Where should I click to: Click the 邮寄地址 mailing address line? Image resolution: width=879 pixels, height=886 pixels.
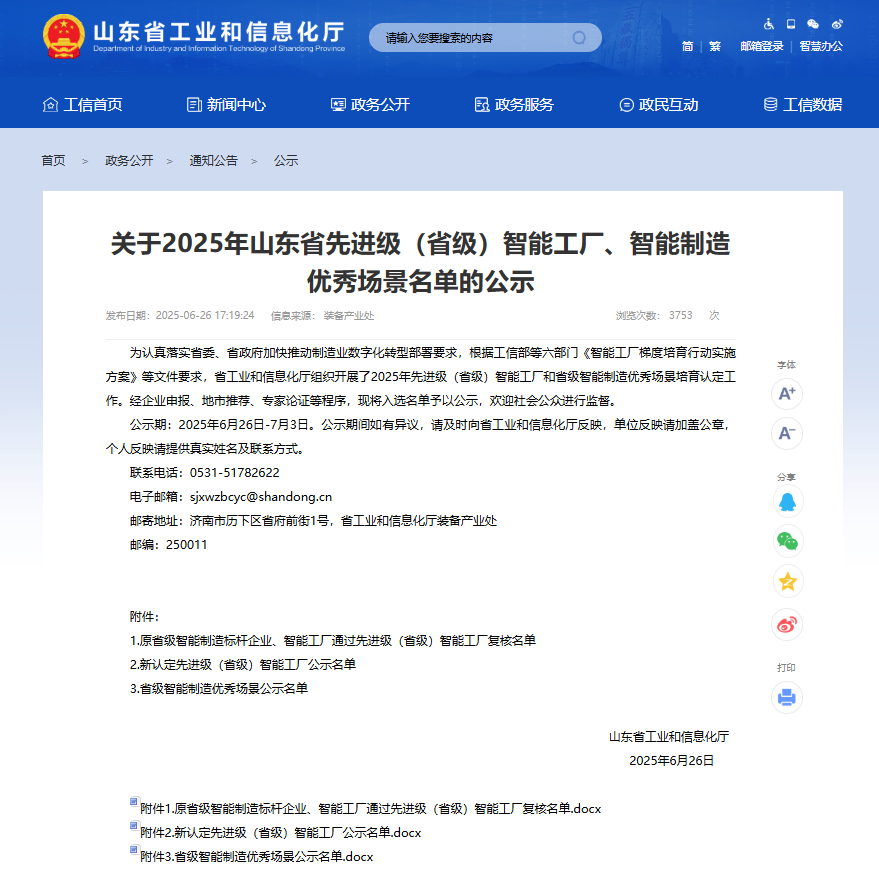(x=314, y=520)
